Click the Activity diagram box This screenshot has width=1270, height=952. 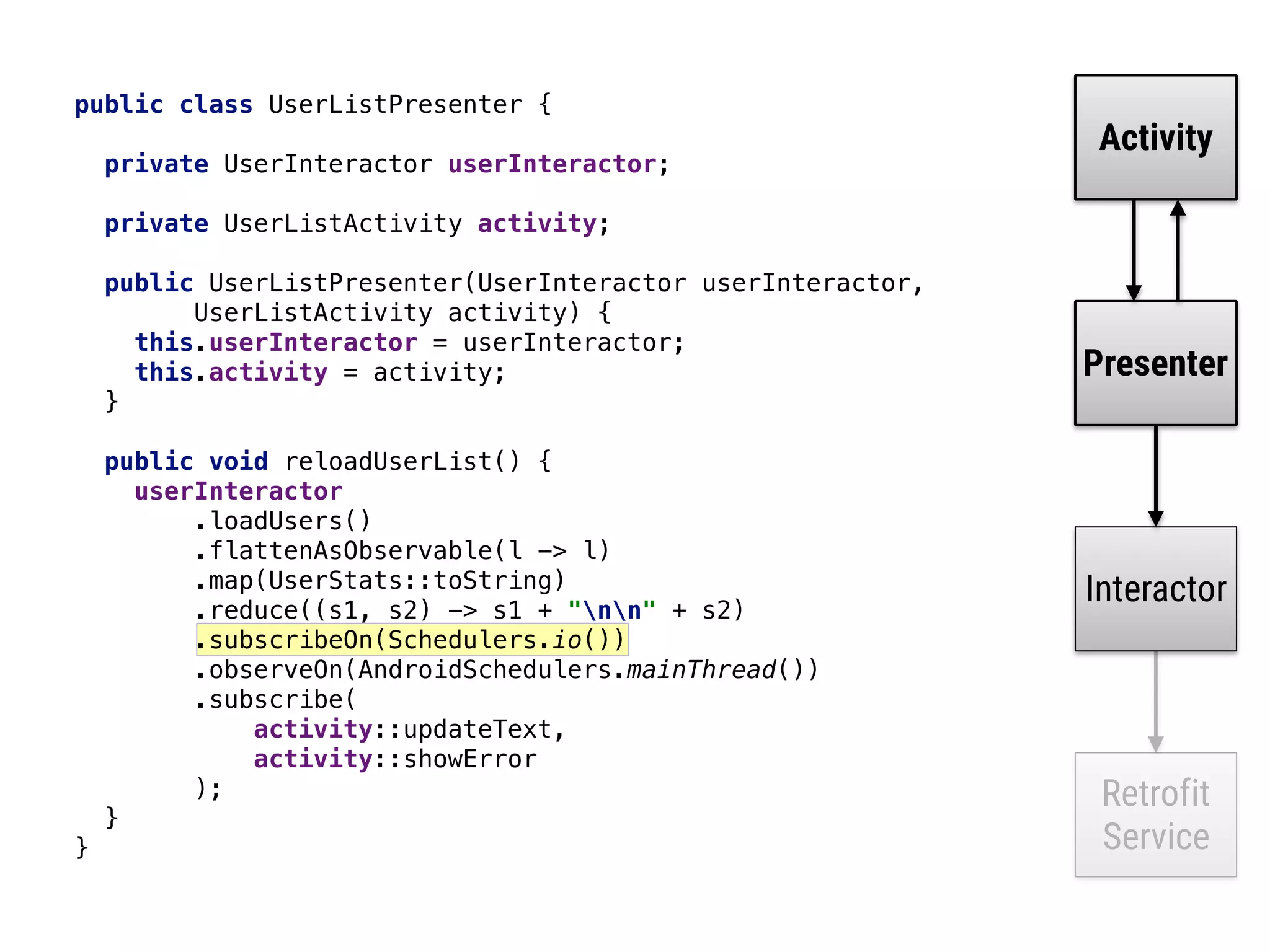coord(1155,138)
